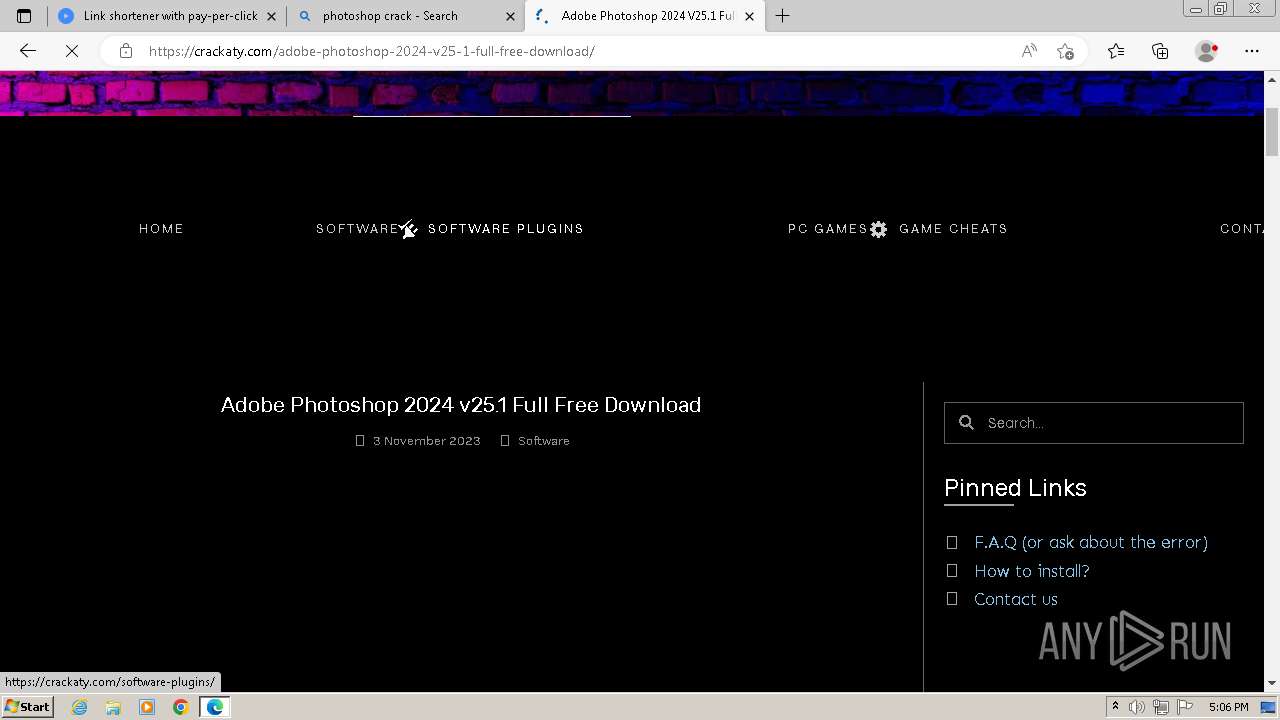The height and width of the screenshot is (720, 1280).
Task: Open media player from taskbar
Action: click(x=147, y=707)
